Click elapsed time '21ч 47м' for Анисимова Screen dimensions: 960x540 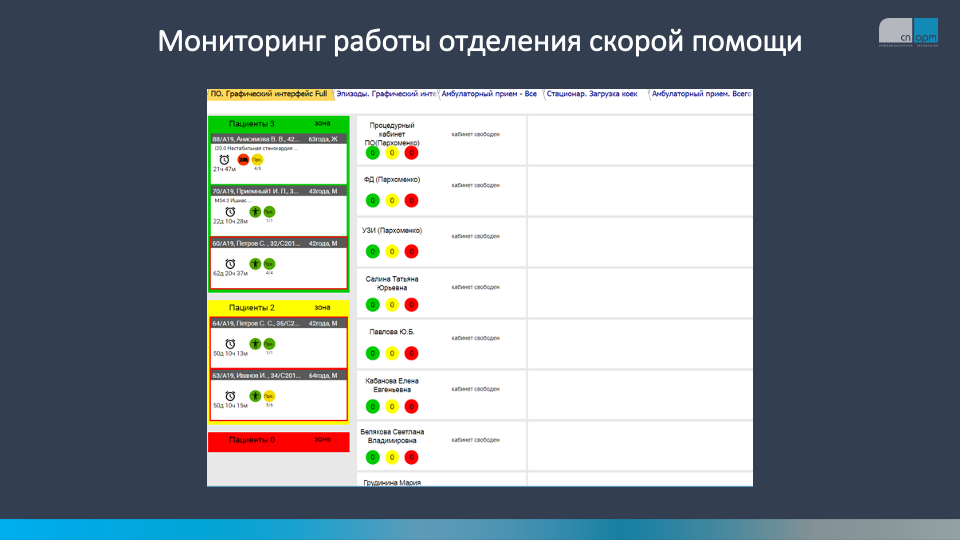click(x=224, y=170)
